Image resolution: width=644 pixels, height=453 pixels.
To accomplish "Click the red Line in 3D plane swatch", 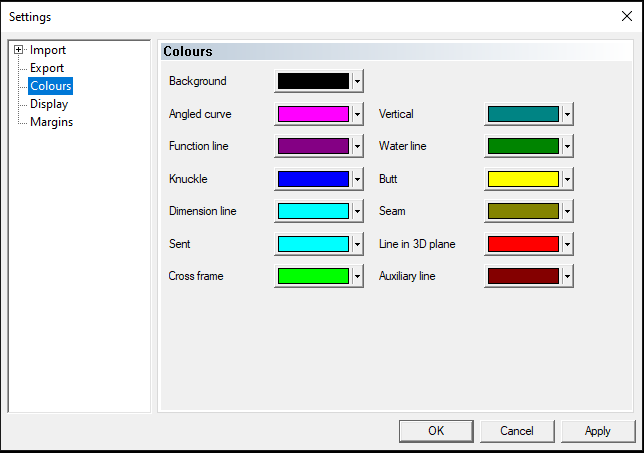I will pyautogui.click(x=523, y=244).
